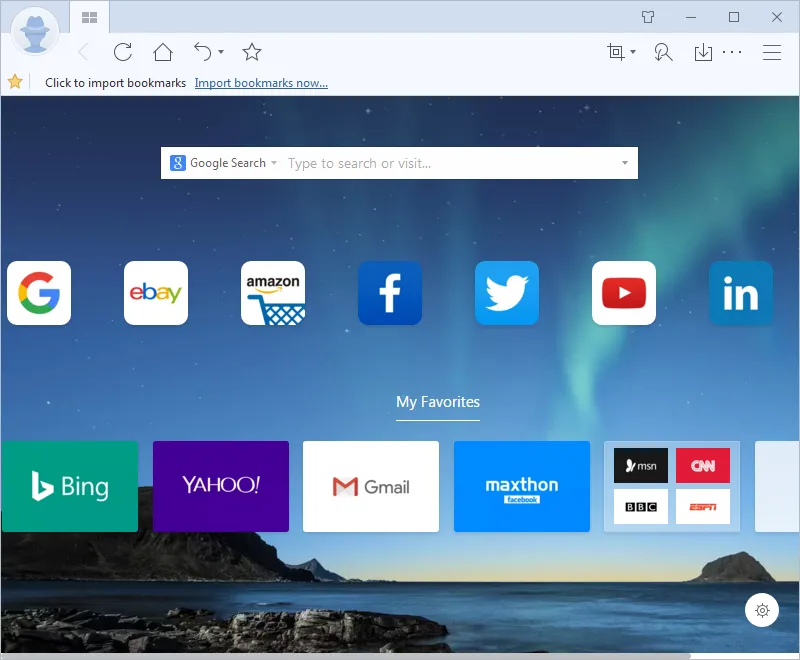Image resolution: width=800 pixels, height=660 pixels.
Task: Select the Google Search engine selector
Action: 223,163
